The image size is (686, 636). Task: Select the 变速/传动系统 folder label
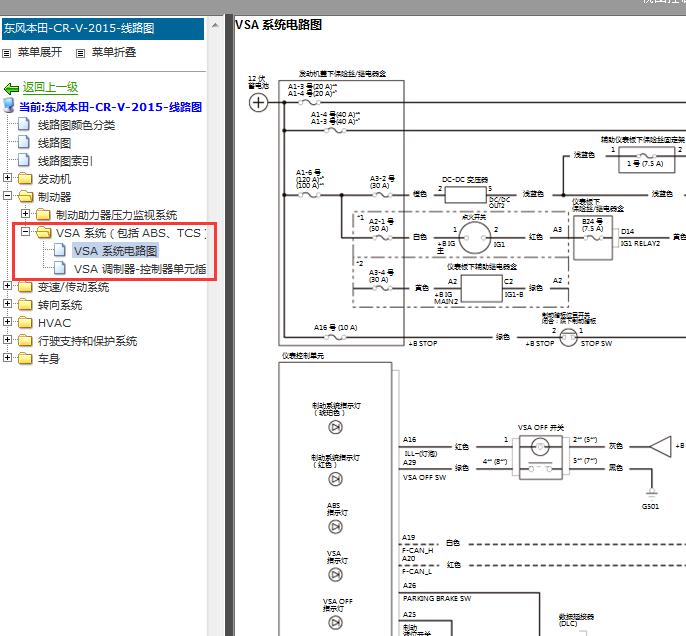point(74,287)
